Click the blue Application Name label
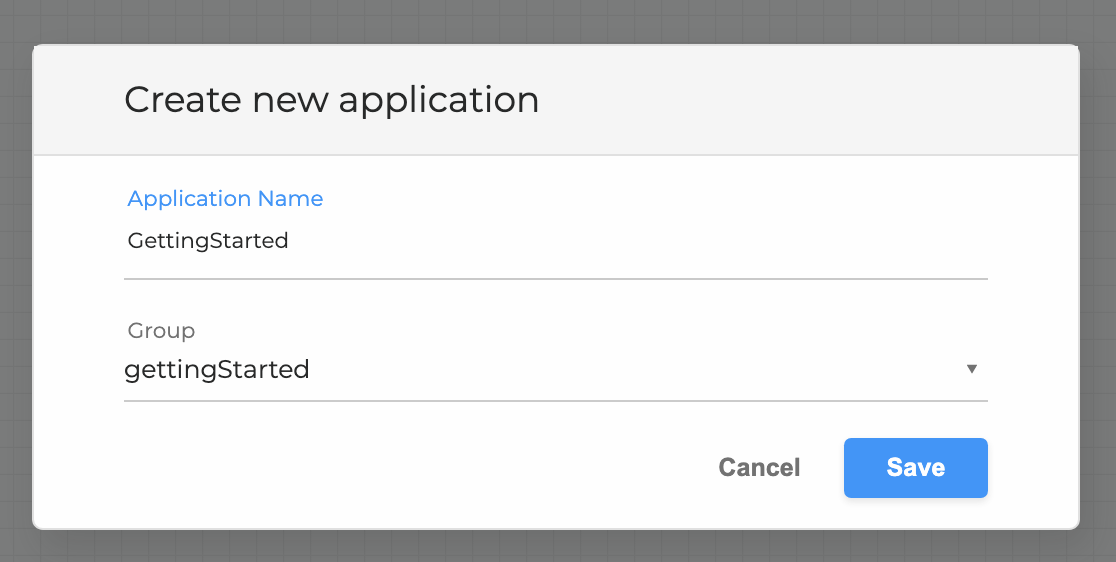Viewport: 1116px width, 562px height. click(225, 198)
